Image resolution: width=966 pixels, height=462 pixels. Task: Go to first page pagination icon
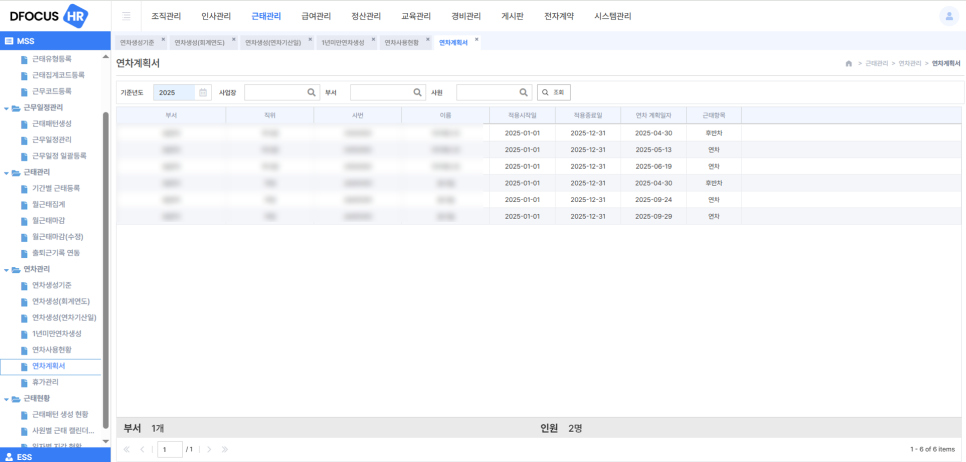[x=127, y=450]
